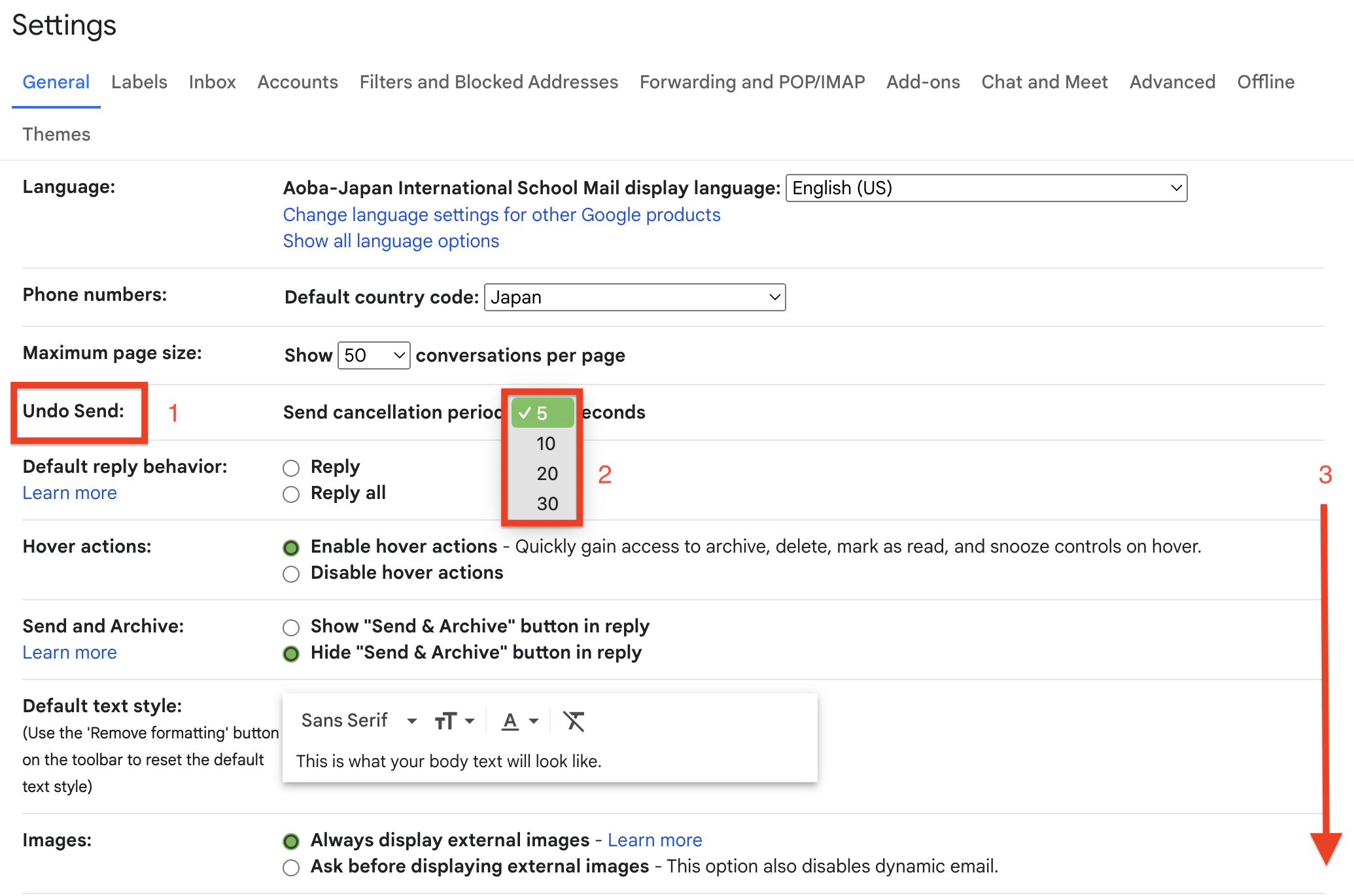The height and width of the screenshot is (896, 1354).
Task: Select the Reply default behavior
Action: click(290, 468)
